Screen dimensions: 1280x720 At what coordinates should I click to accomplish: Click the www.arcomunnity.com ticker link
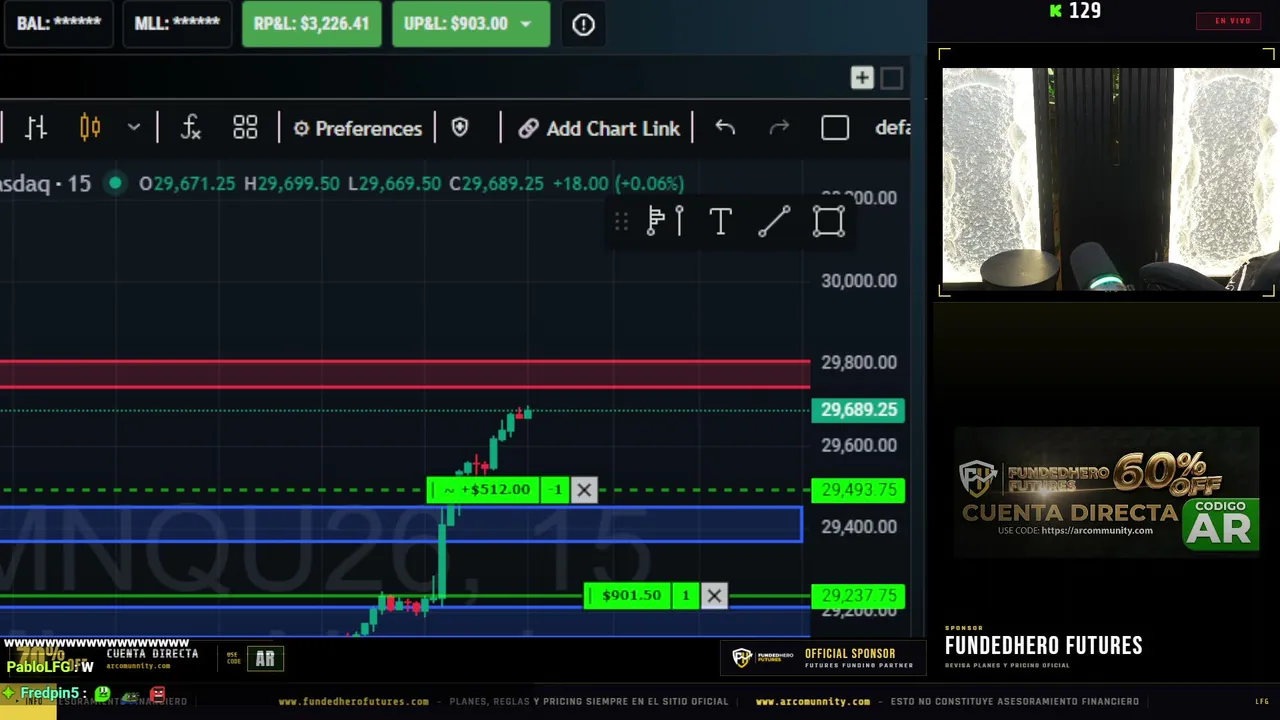pyautogui.click(x=813, y=702)
